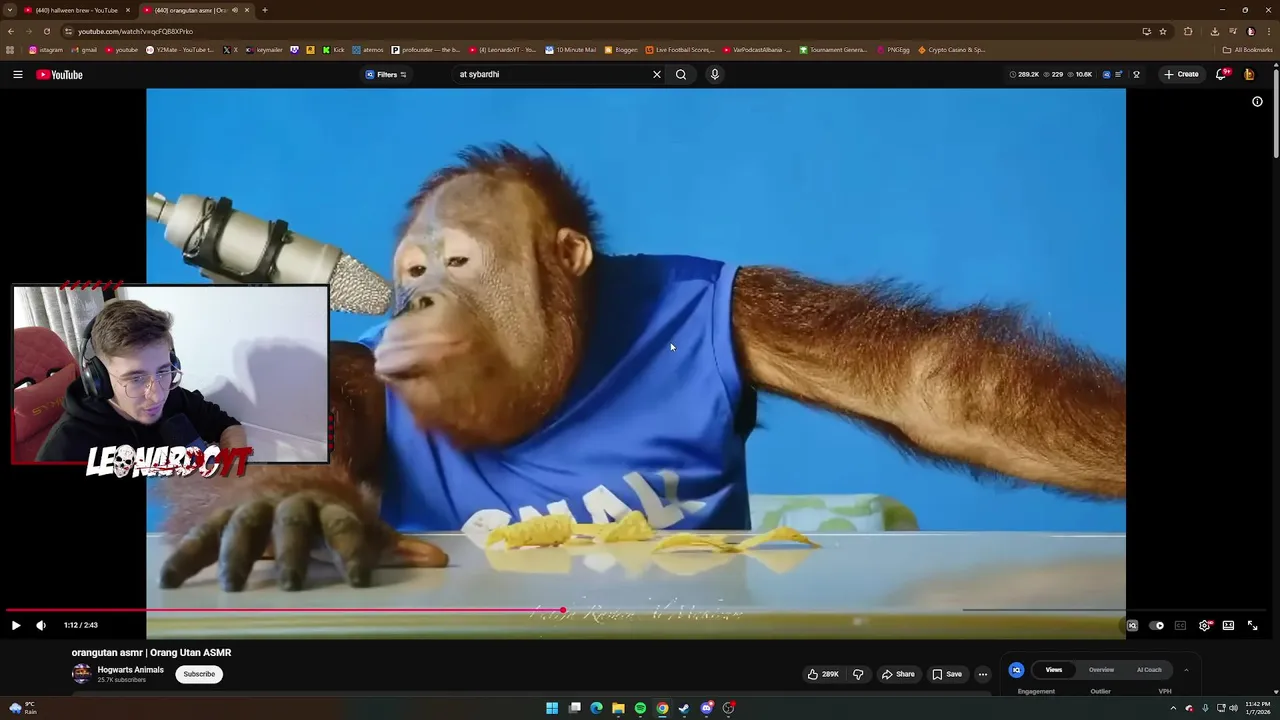The height and width of the screenshot is (720, 1280).
Task: Open the YouTube notifications bell
Action: (1222, 74)
